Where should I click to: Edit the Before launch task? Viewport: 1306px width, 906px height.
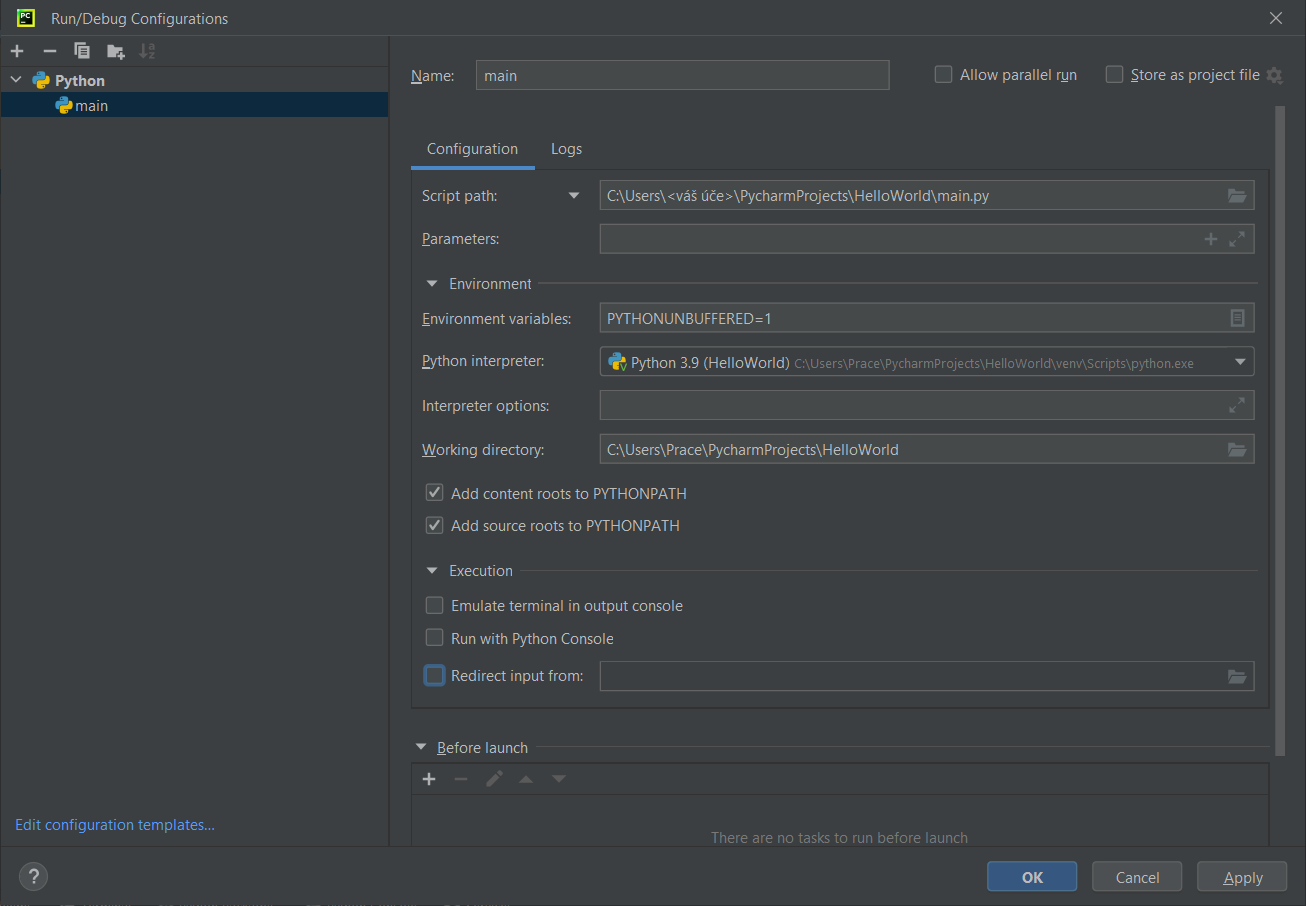tap(494, 779)
